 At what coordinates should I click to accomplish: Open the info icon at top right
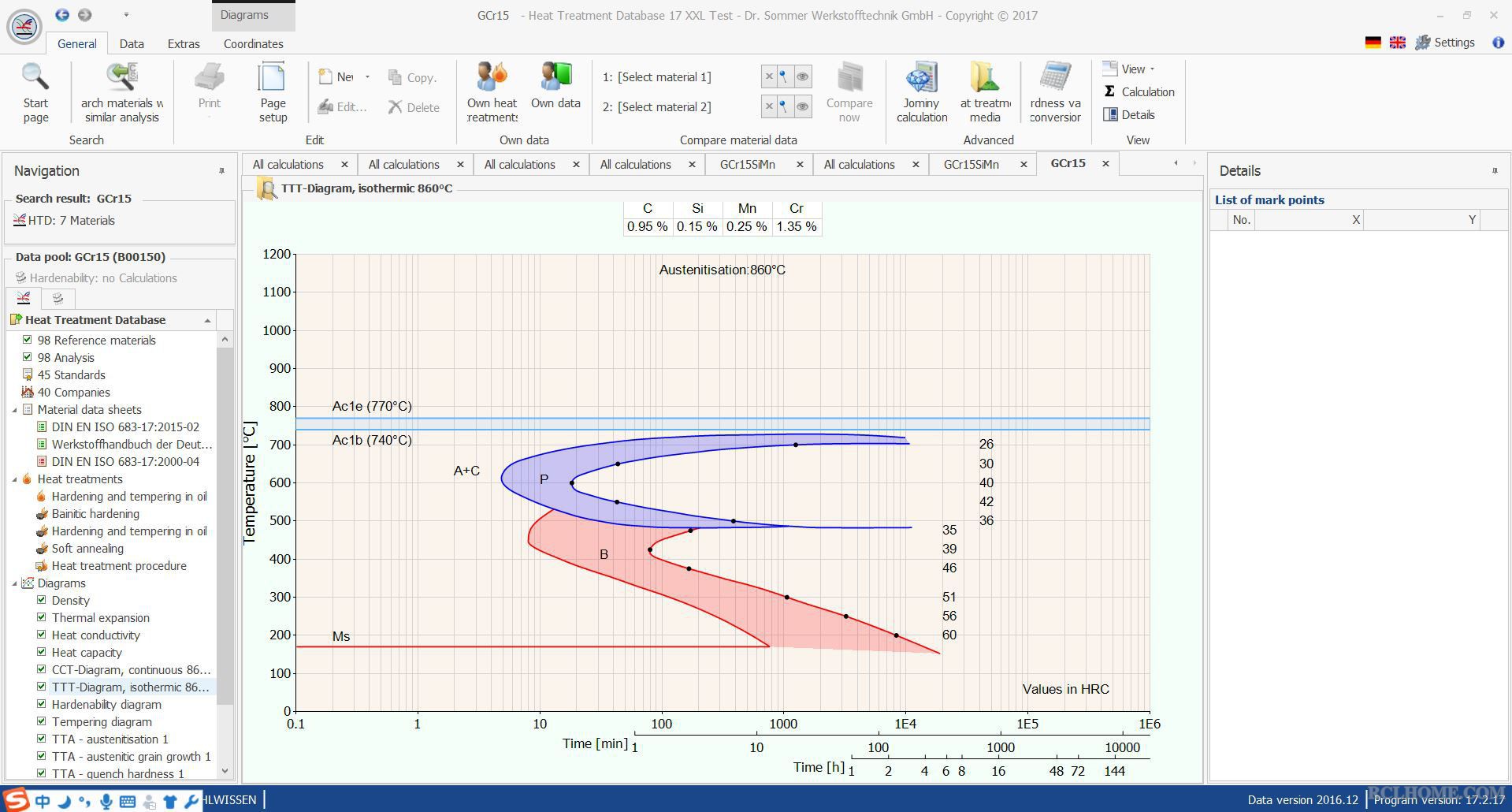(1498, 43)
